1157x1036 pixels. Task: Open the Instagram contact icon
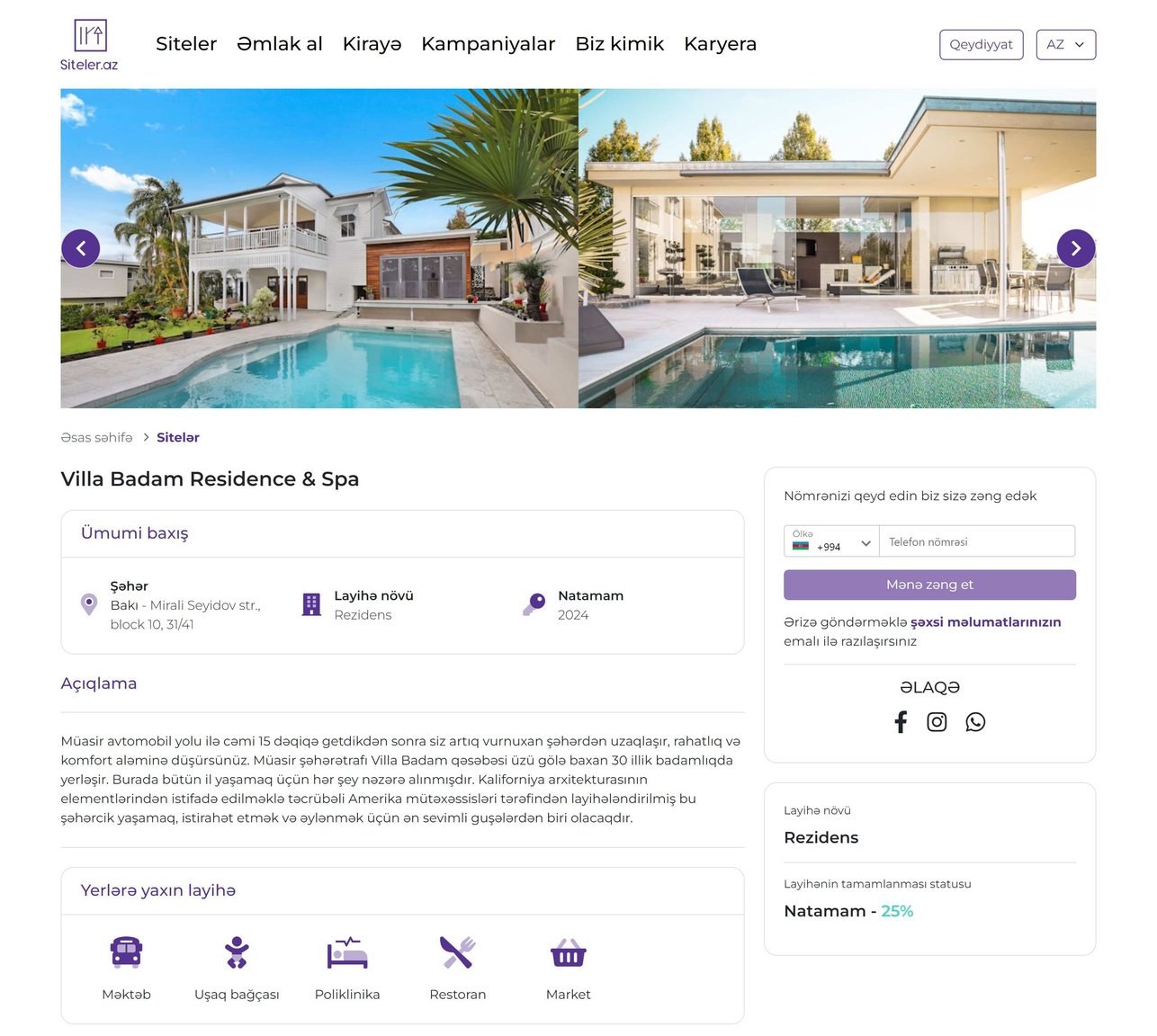pyautogui.click(x=937, y=722)
